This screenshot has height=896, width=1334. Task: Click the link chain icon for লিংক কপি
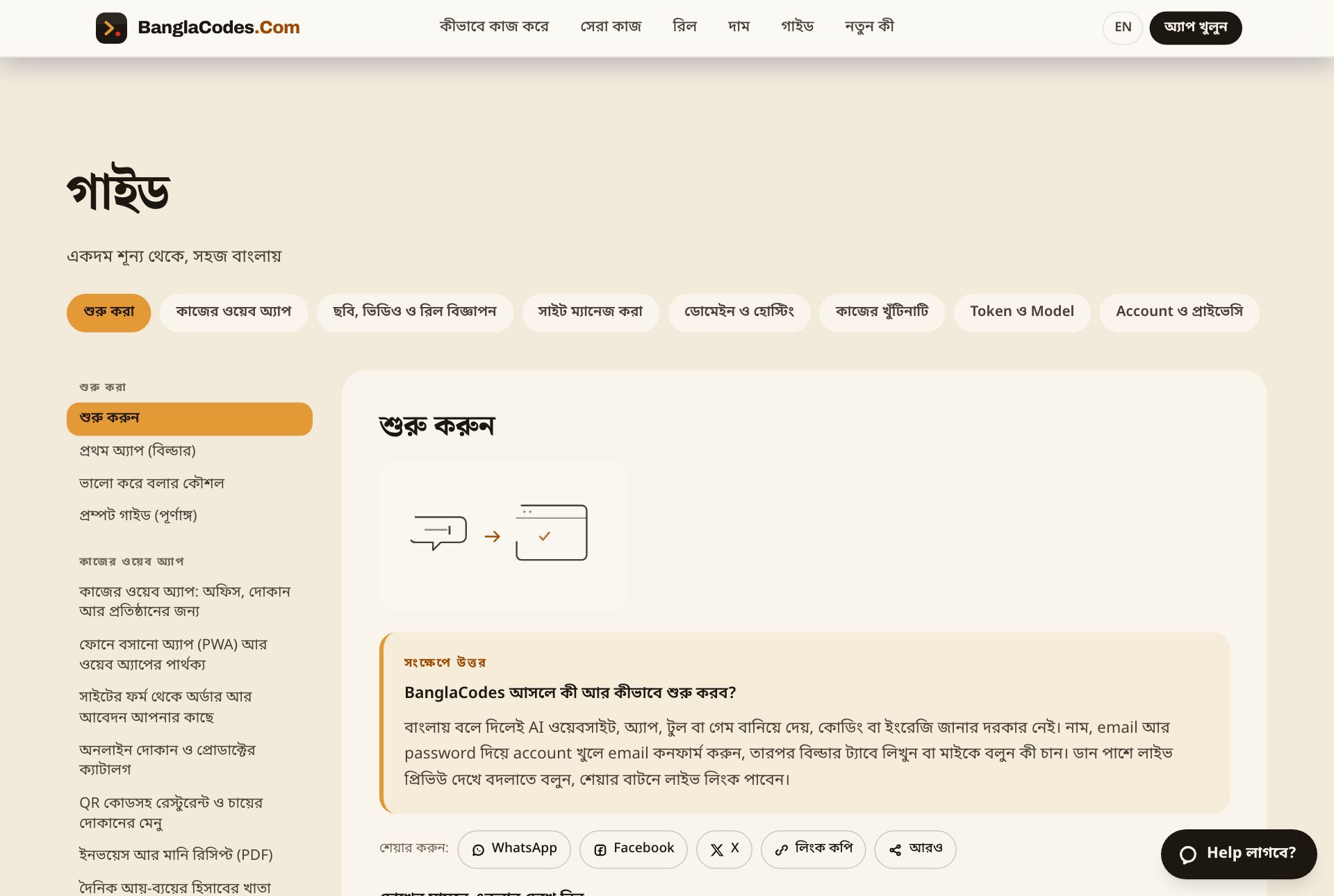click(782, 850)
